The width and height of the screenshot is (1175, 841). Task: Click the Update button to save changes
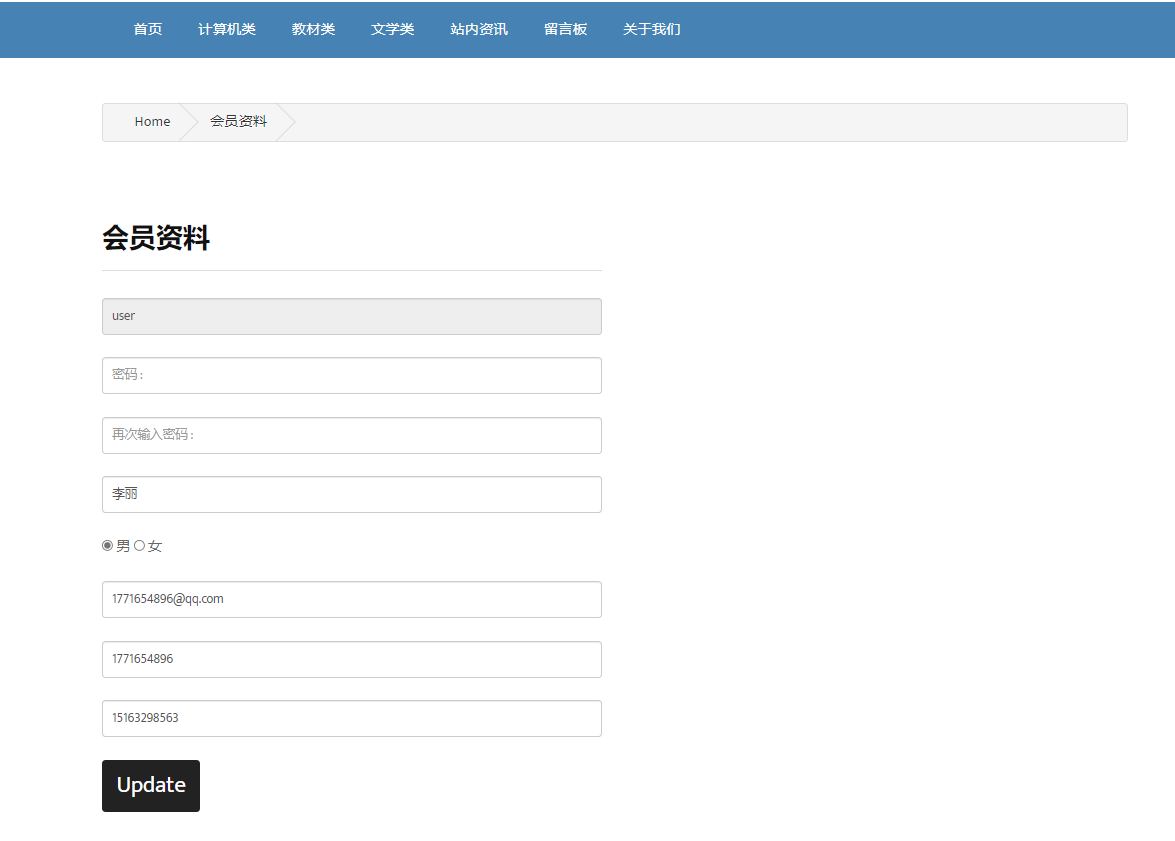coord(150,786)
